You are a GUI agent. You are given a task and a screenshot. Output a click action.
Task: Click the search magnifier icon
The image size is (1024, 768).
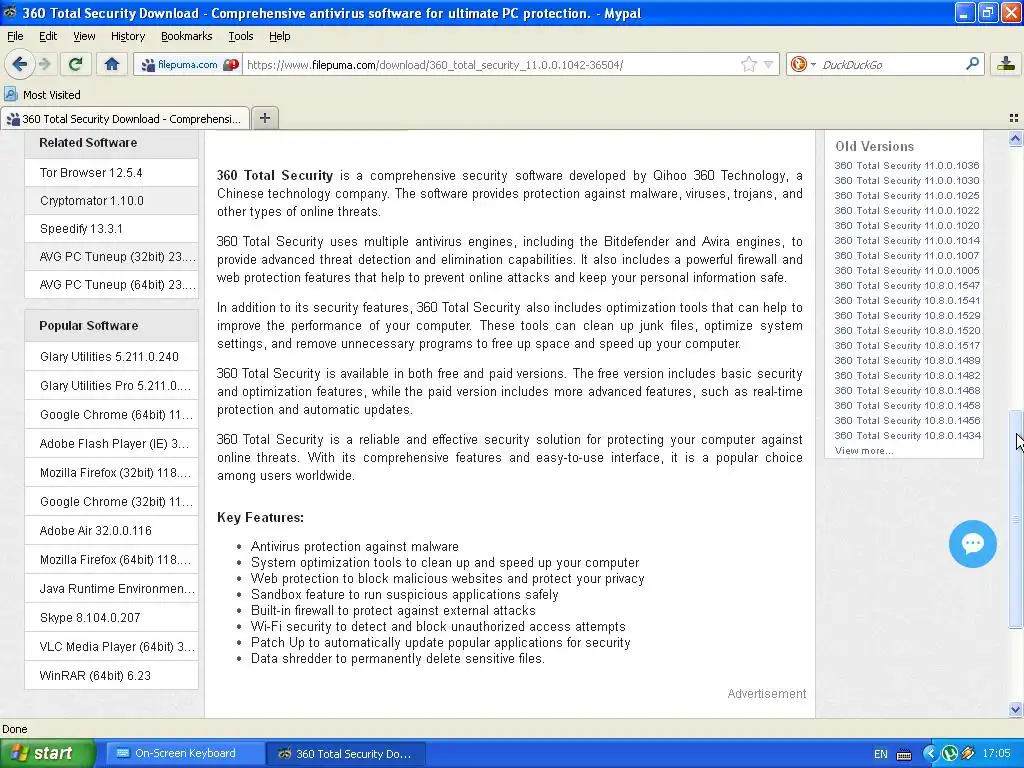point(972,64)
